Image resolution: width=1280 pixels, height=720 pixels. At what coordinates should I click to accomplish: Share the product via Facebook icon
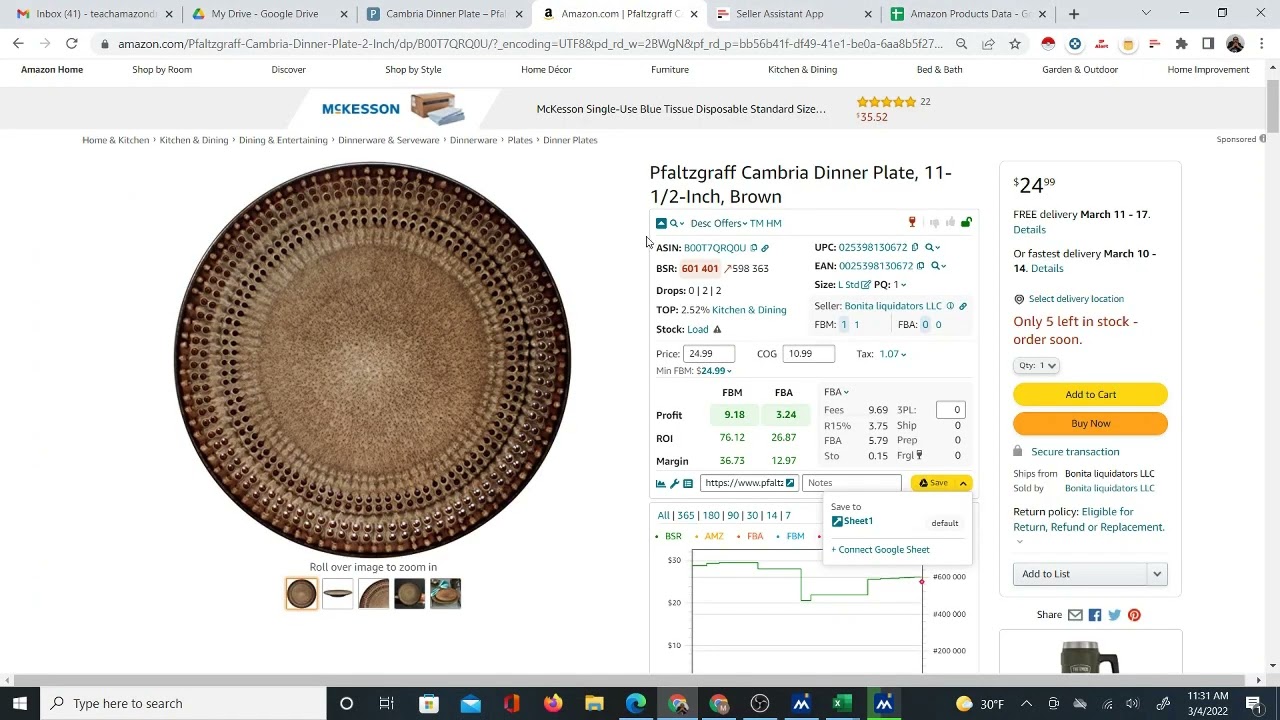(x=1095, y=615)
